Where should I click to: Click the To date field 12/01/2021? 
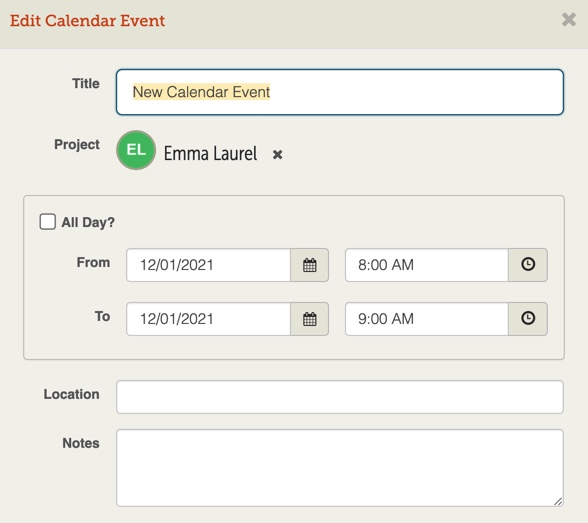point(208,319)
